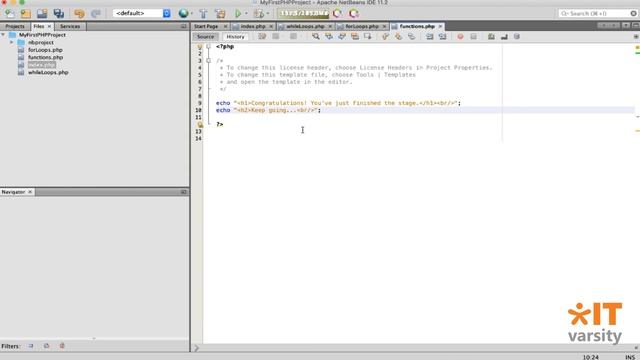Screen dimensions: 640x360
Task: Click the globe browser icon
Action: (x=184, y=13)
